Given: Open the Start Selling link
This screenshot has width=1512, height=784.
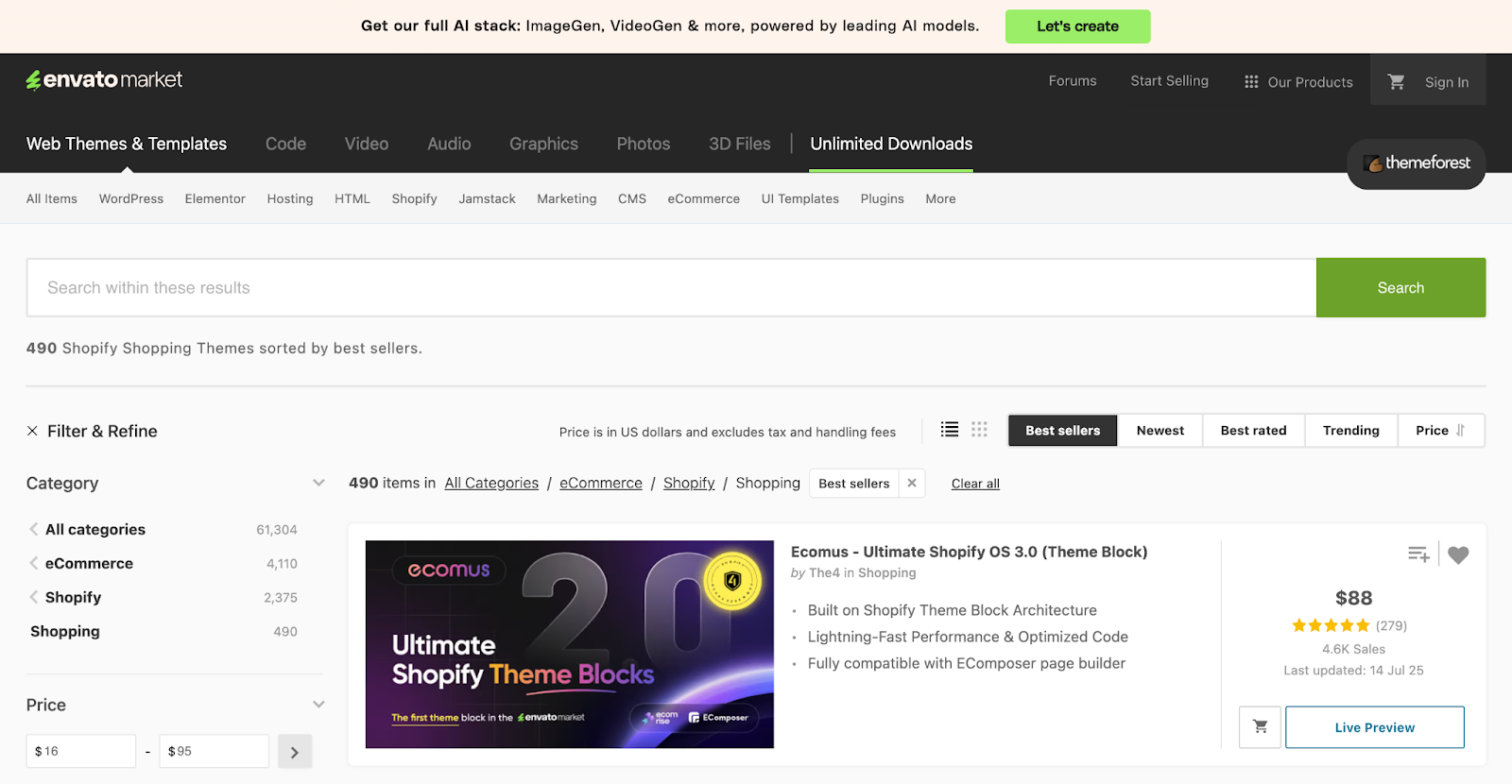Looking at the screenshot, I should [x=1170, y=81].
